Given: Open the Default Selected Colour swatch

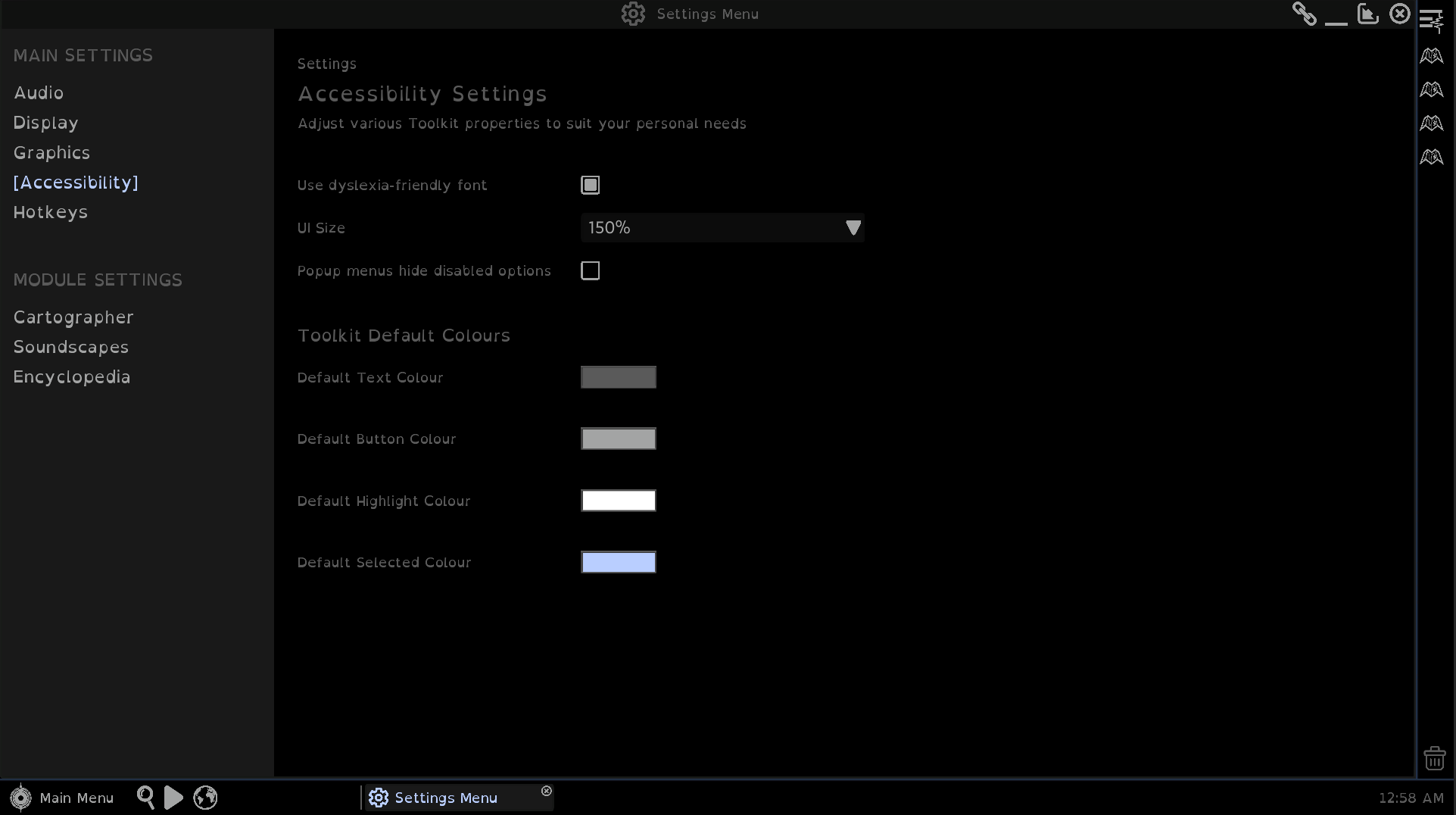Looking at the screenshot, I should (x=618, y=562).
